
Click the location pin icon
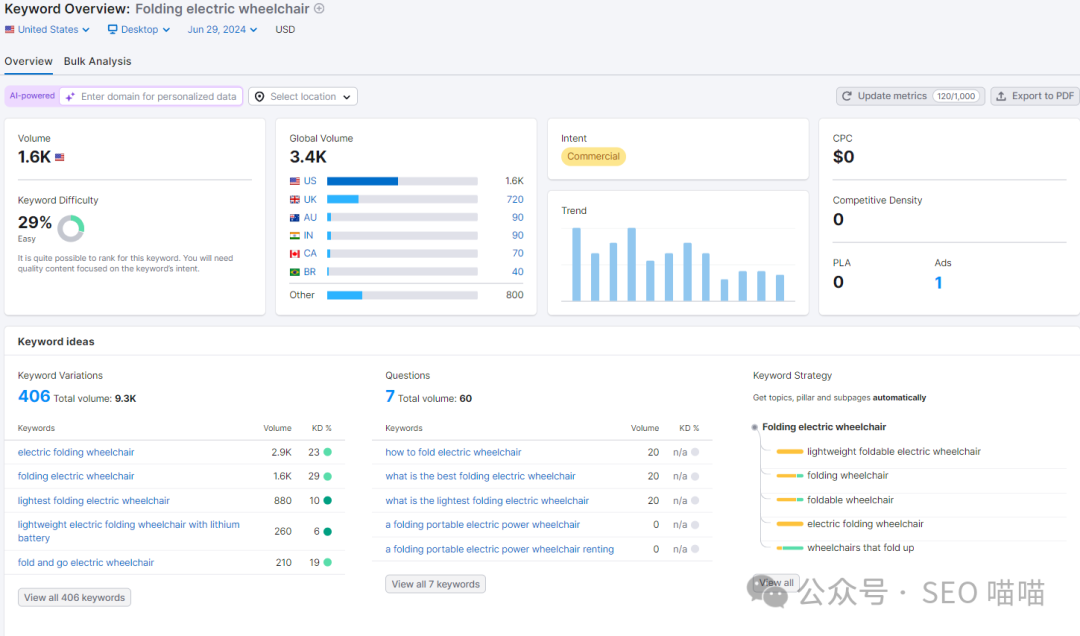(260, 97)
